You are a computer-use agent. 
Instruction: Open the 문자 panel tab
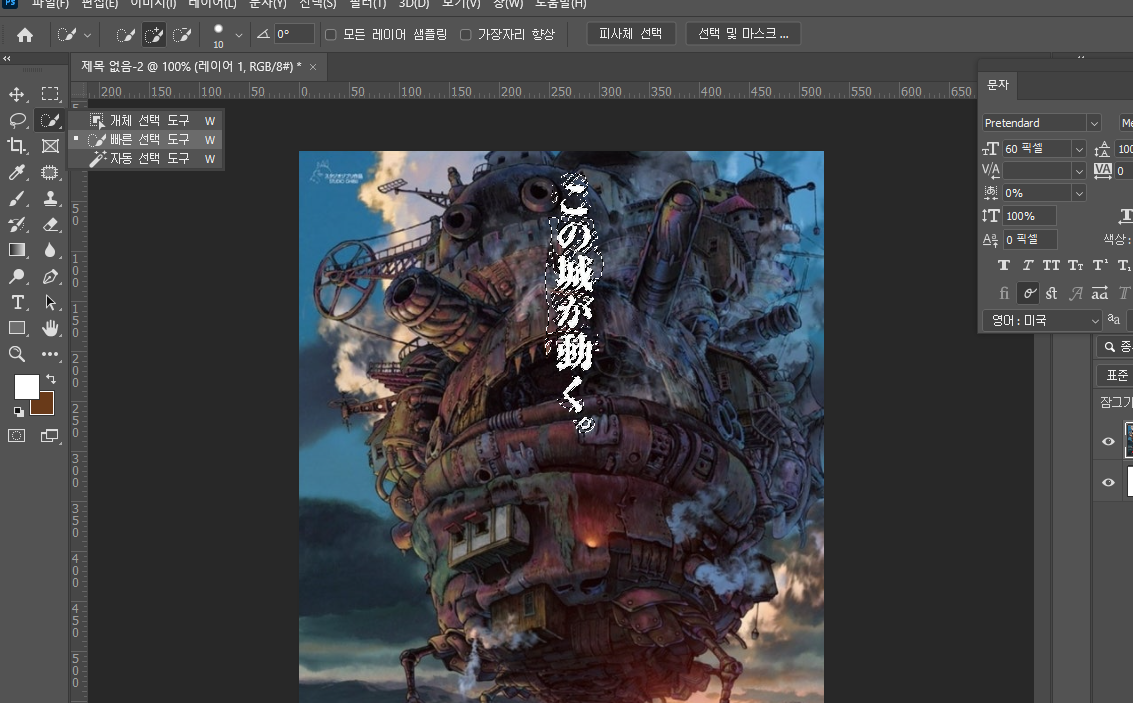[x=998, y=85]
